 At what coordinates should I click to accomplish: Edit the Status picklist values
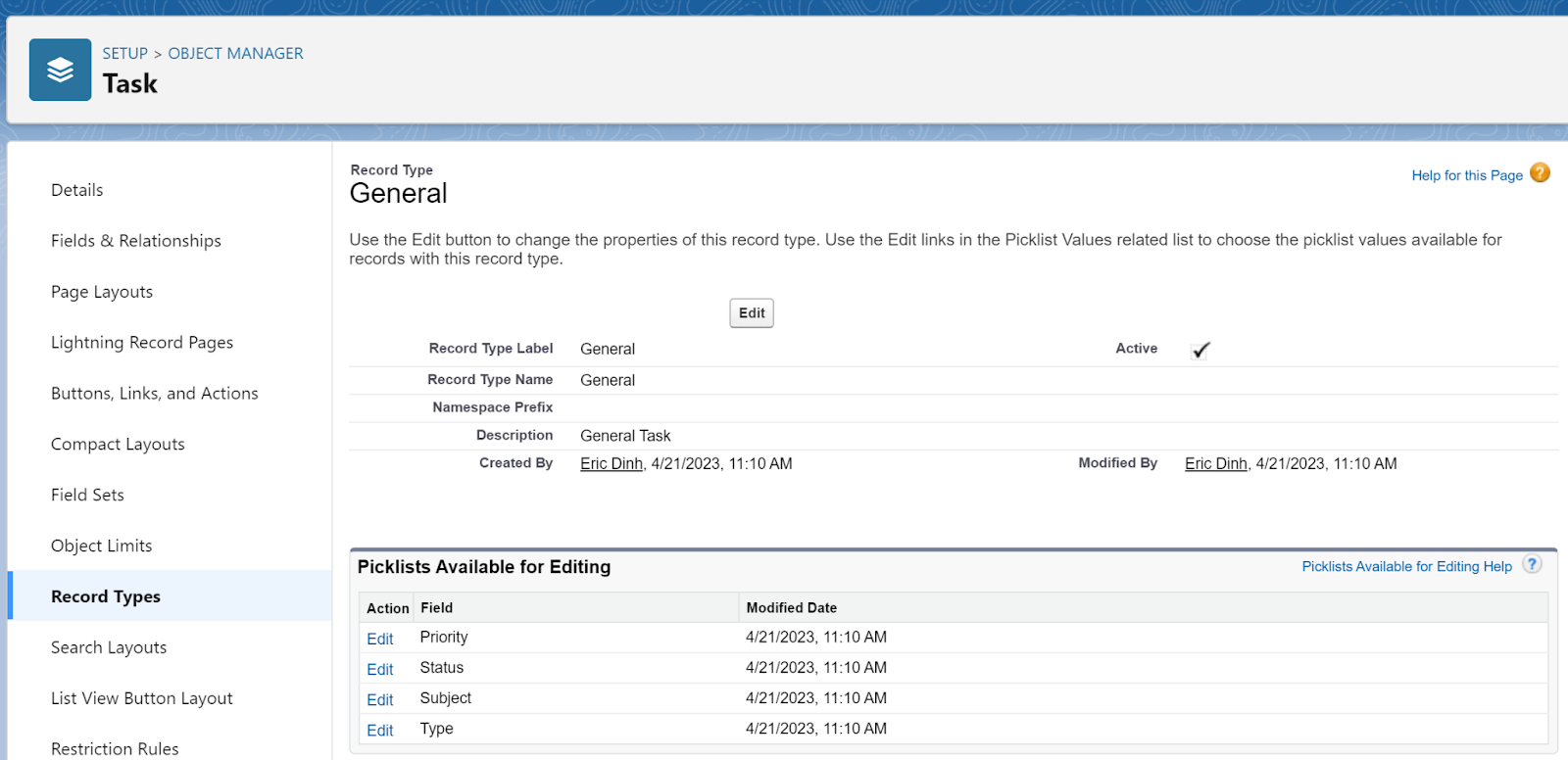[x=379, y=669]
